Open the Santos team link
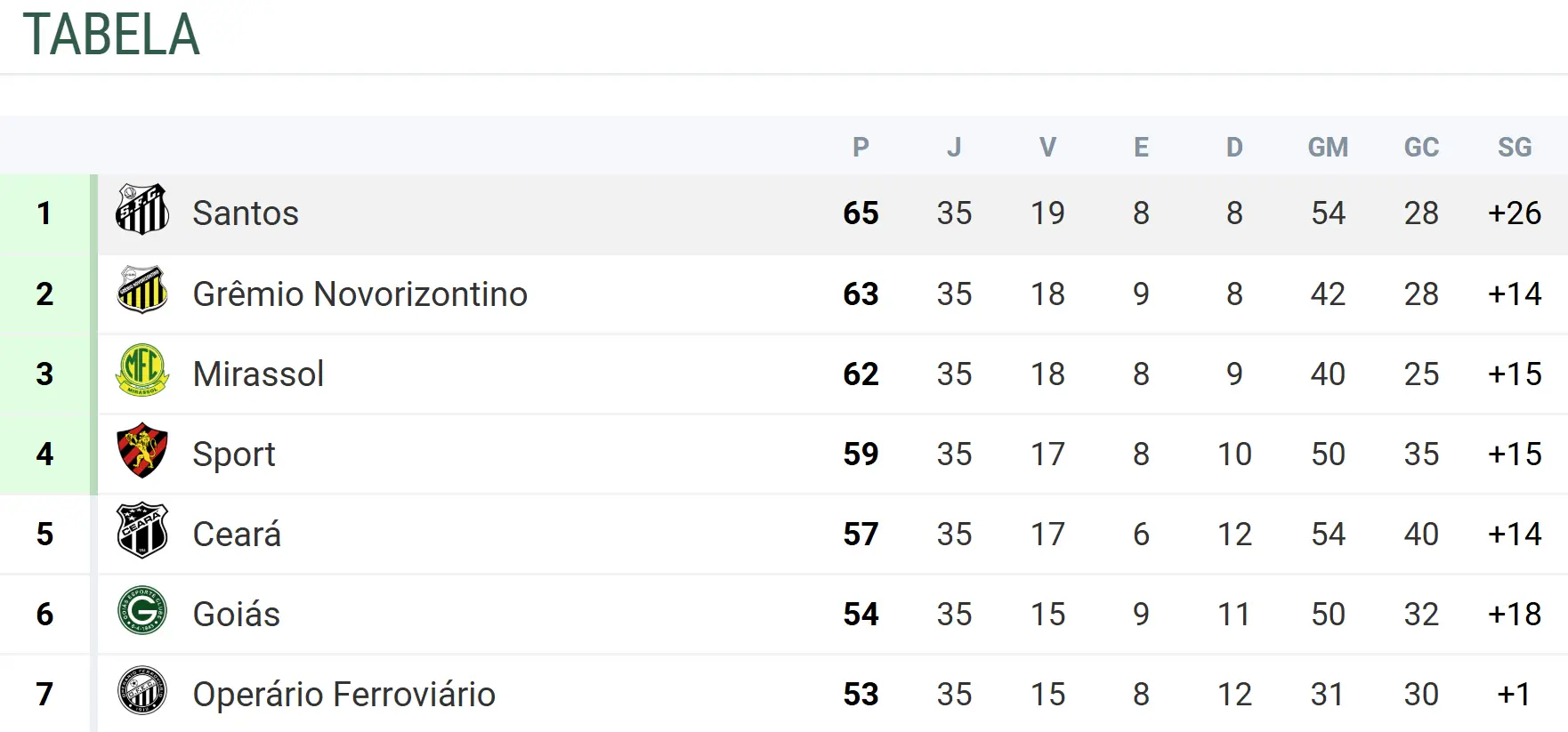The width and height of the screenshot is (1568, 732). (x=246, y=213)
